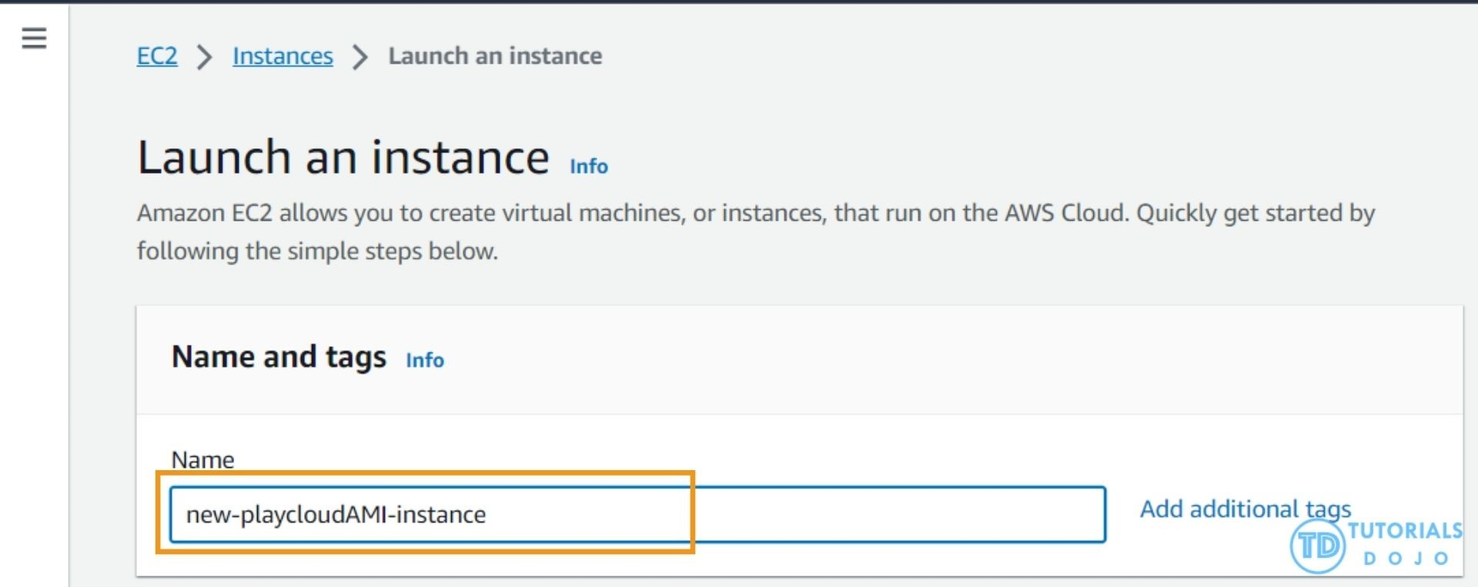The image size is (1478, 587).
Task: Click 'Add additional tags' link
Action: pos(1245,509)
